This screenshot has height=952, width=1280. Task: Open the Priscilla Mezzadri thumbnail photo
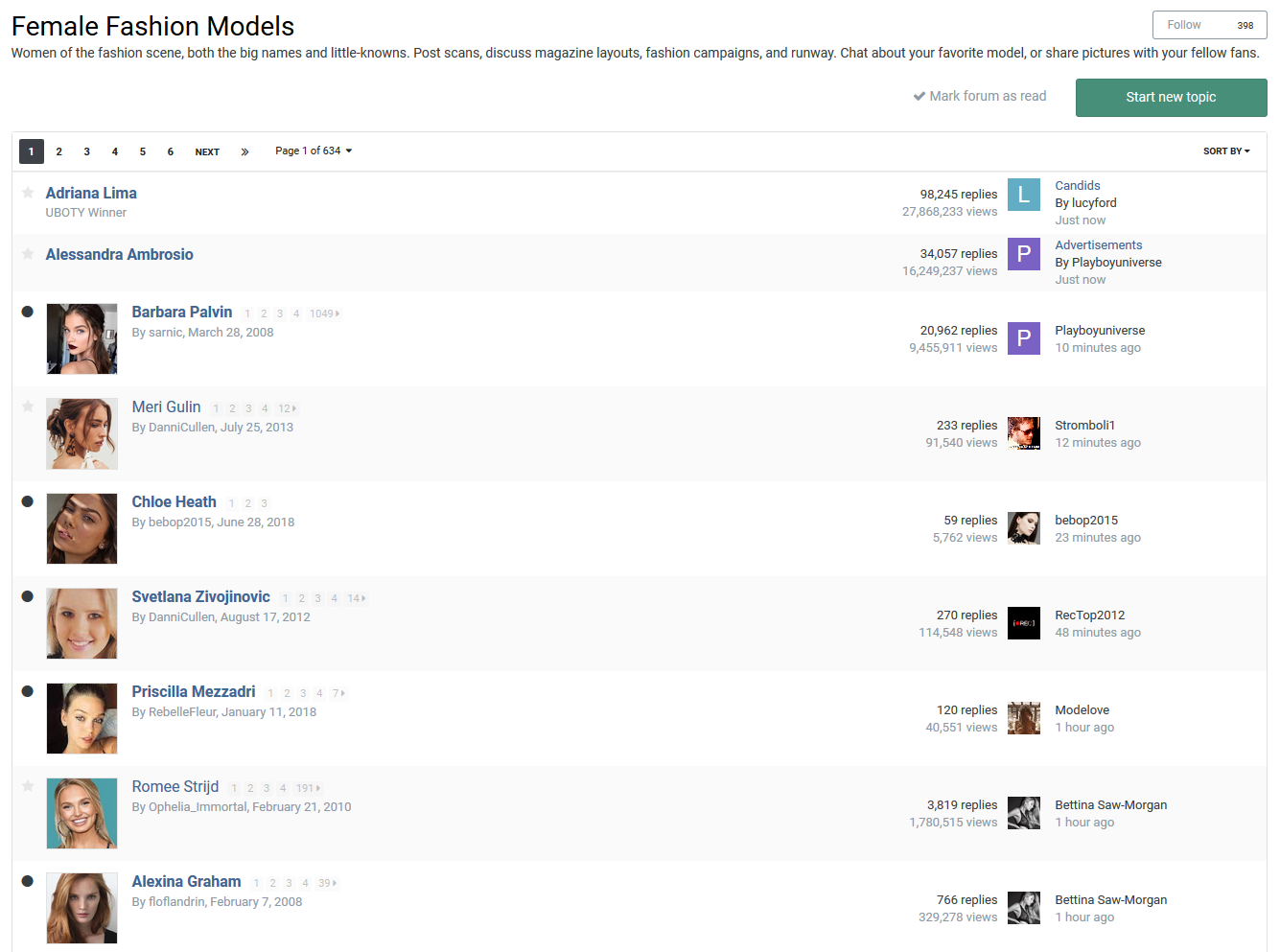point(82,718)
